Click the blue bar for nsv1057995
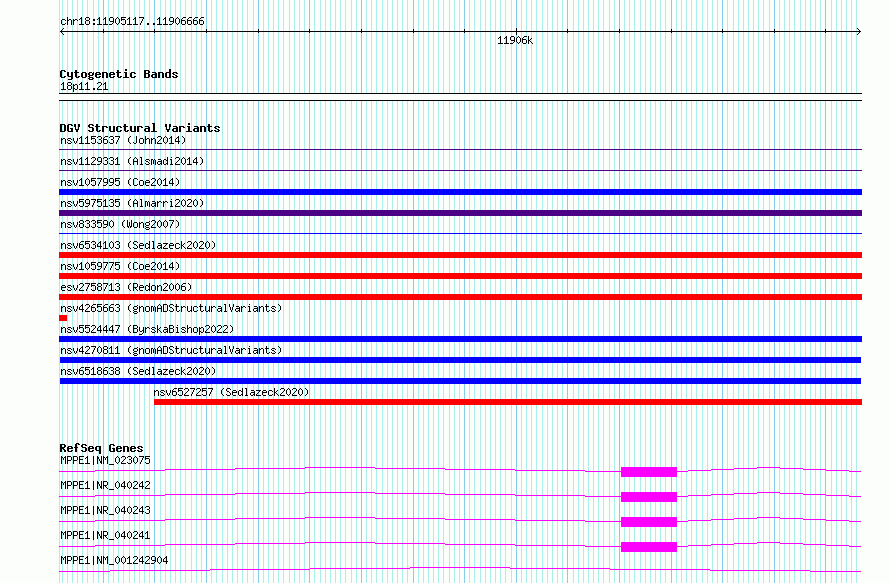The height and width of the screenshot is (583, 890). coord(460,192)
